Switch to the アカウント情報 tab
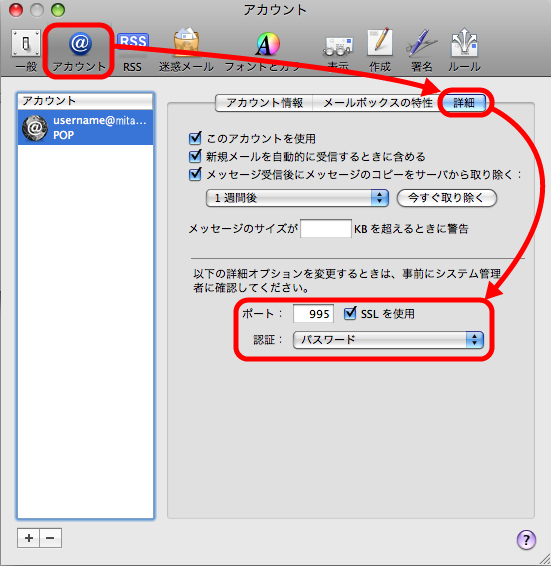The height and width of the screenshot is (566, 551). pyautogui.click(x=264, y=103)
